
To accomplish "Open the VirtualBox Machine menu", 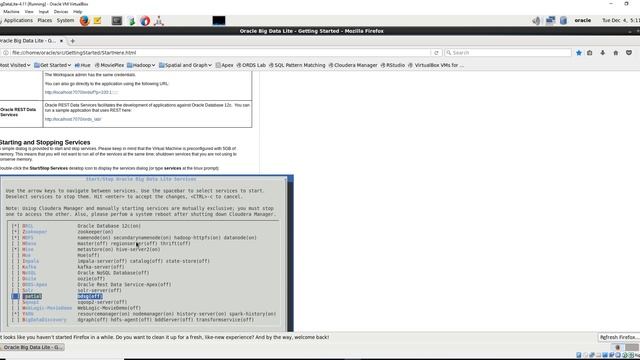I will 11,12.
